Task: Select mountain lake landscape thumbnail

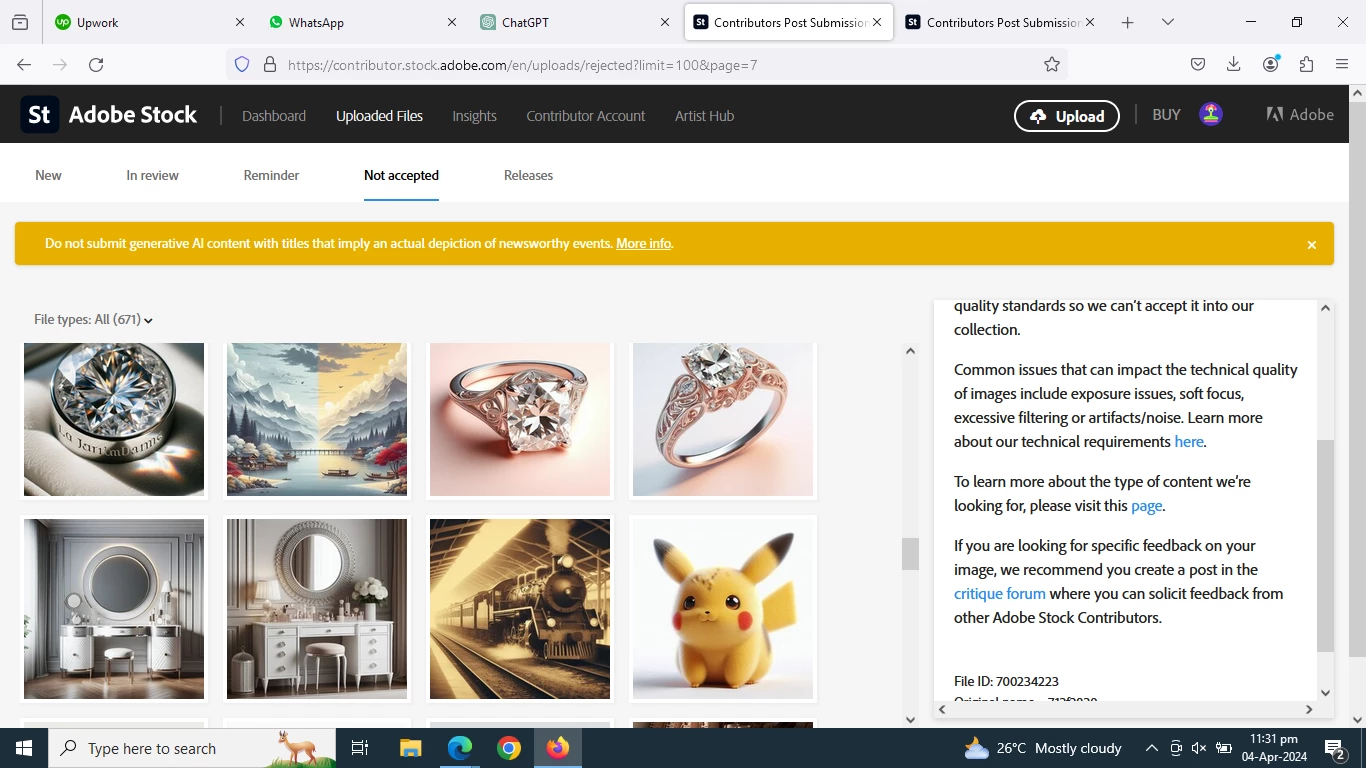Action: (317, 419)
